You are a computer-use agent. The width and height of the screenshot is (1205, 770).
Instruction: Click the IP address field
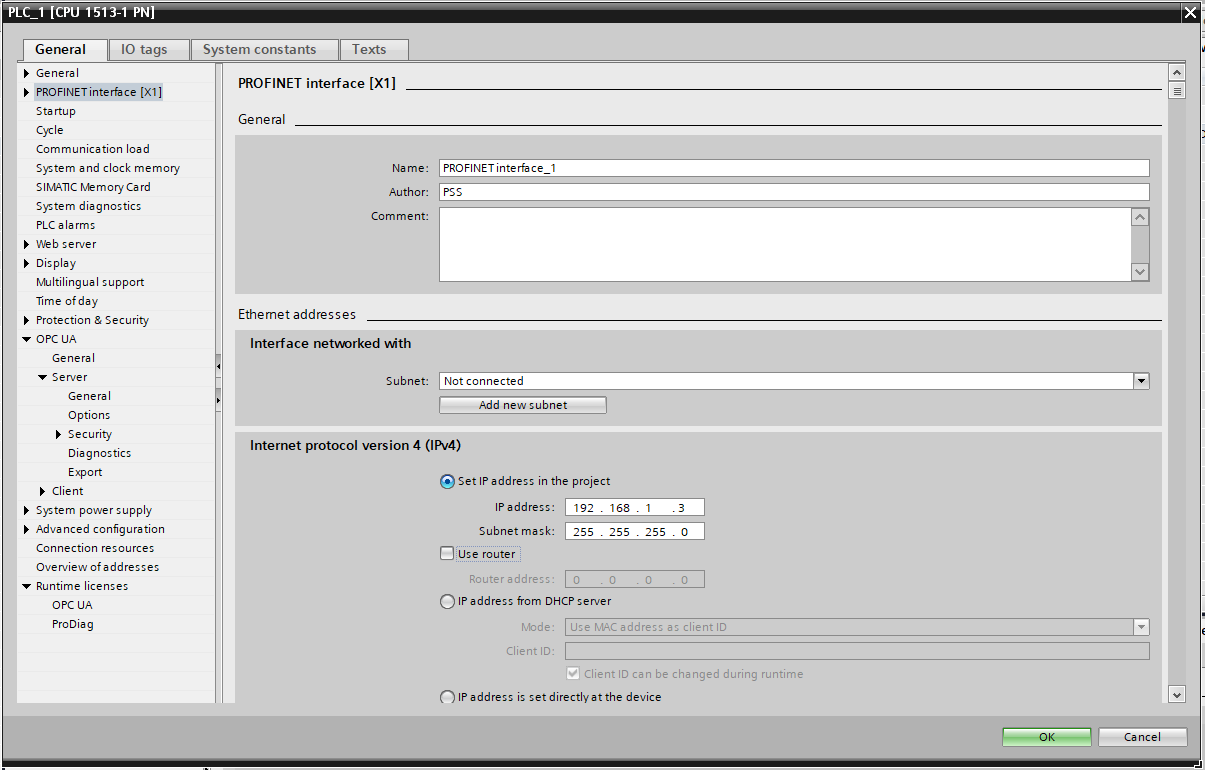[x=635, y=508]
